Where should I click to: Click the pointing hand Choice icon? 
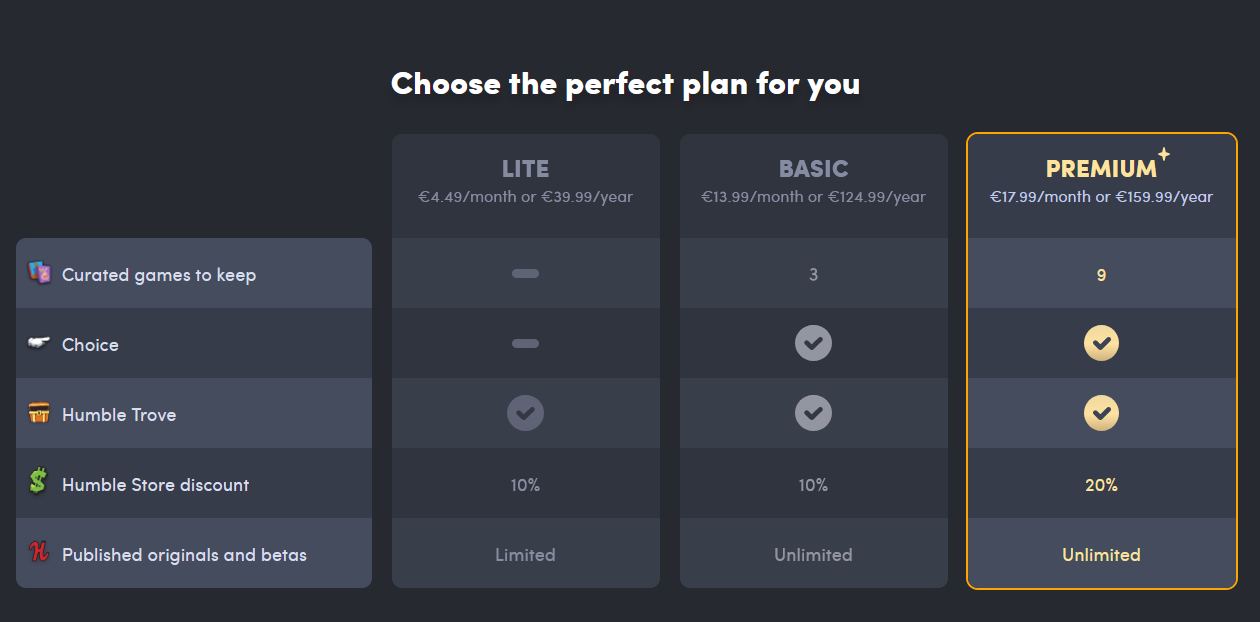[x=39, y=343]
